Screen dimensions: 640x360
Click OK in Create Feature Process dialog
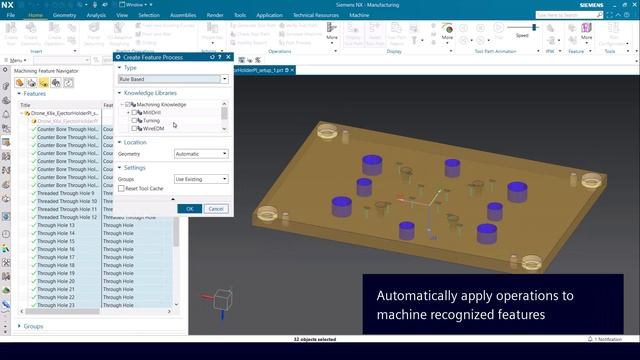pos(190,209)
